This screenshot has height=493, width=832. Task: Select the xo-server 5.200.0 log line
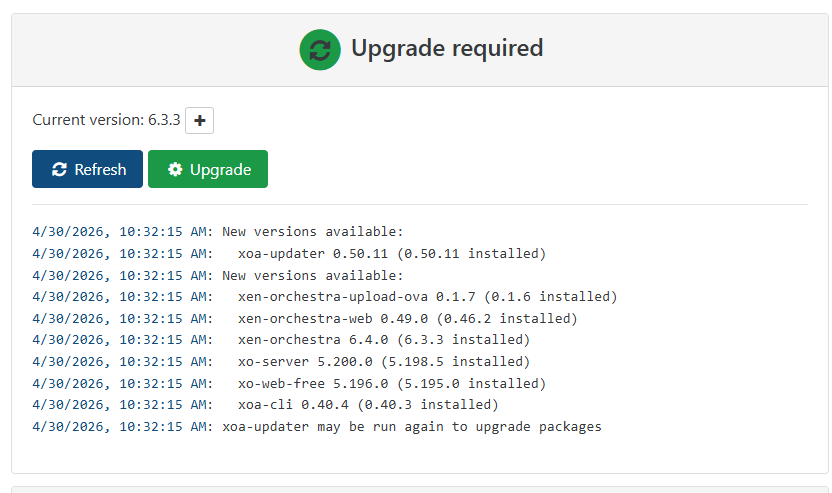pos(281,362)
